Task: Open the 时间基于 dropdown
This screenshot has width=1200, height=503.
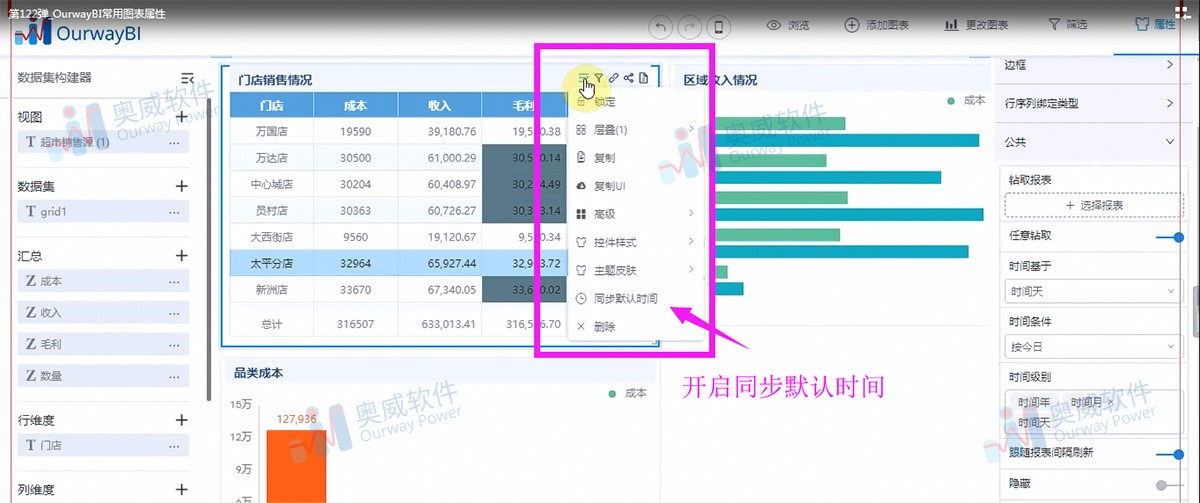Action: pos(1092,291)
